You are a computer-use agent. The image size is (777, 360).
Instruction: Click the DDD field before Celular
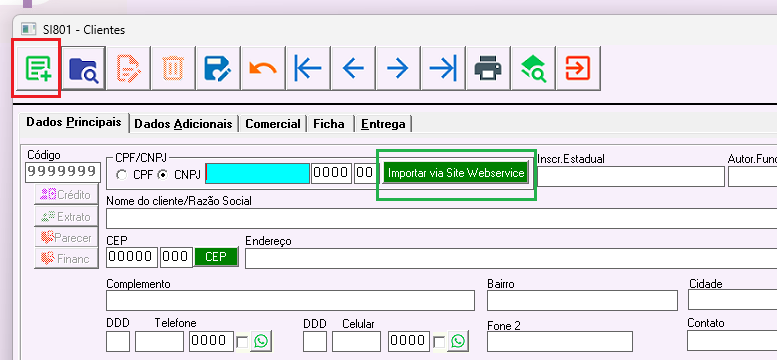315,341
